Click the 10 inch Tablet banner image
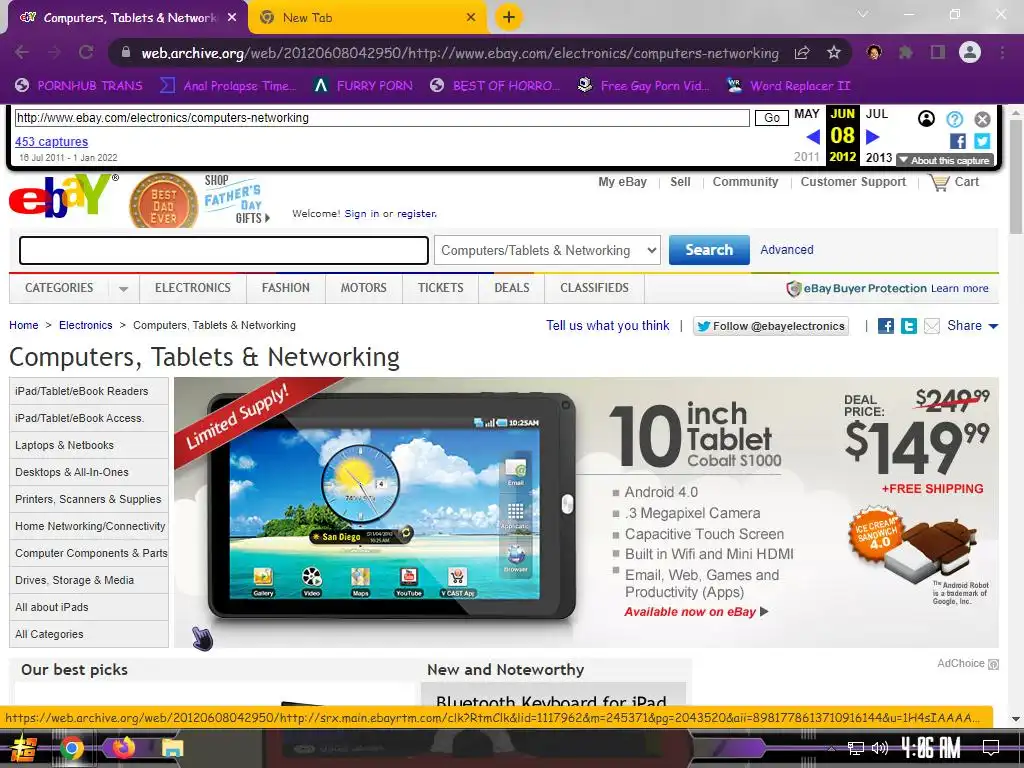The image size is (1024, 768). point(586,513)
